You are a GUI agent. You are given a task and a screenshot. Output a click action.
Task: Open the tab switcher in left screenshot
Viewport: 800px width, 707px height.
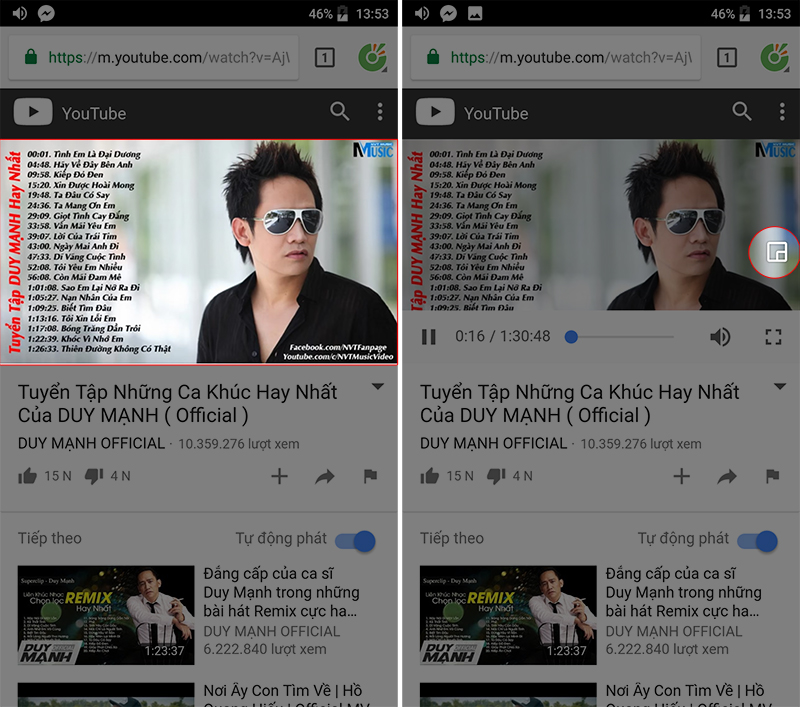325,58
